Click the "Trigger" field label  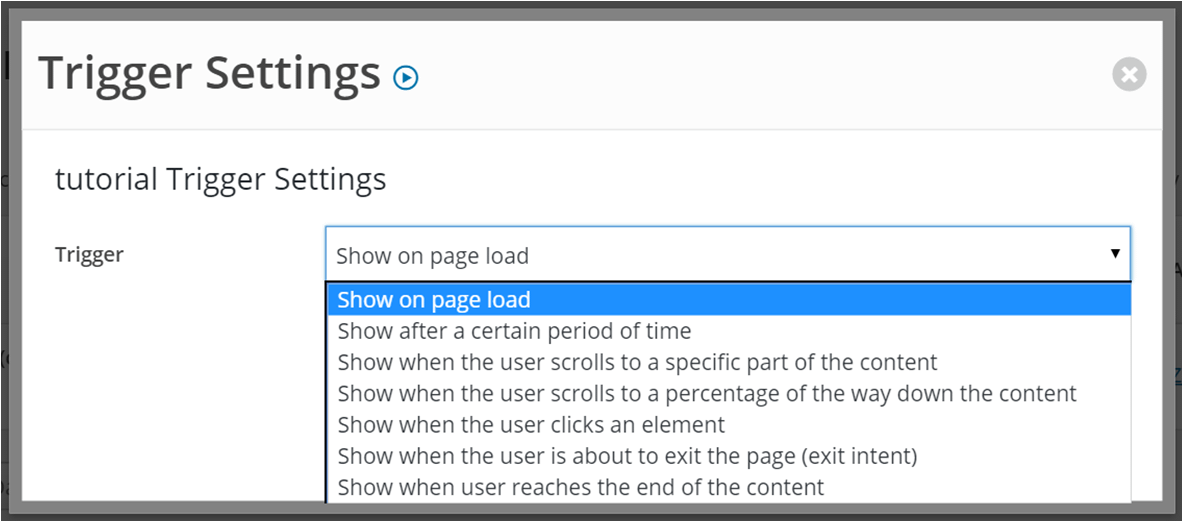89,255
